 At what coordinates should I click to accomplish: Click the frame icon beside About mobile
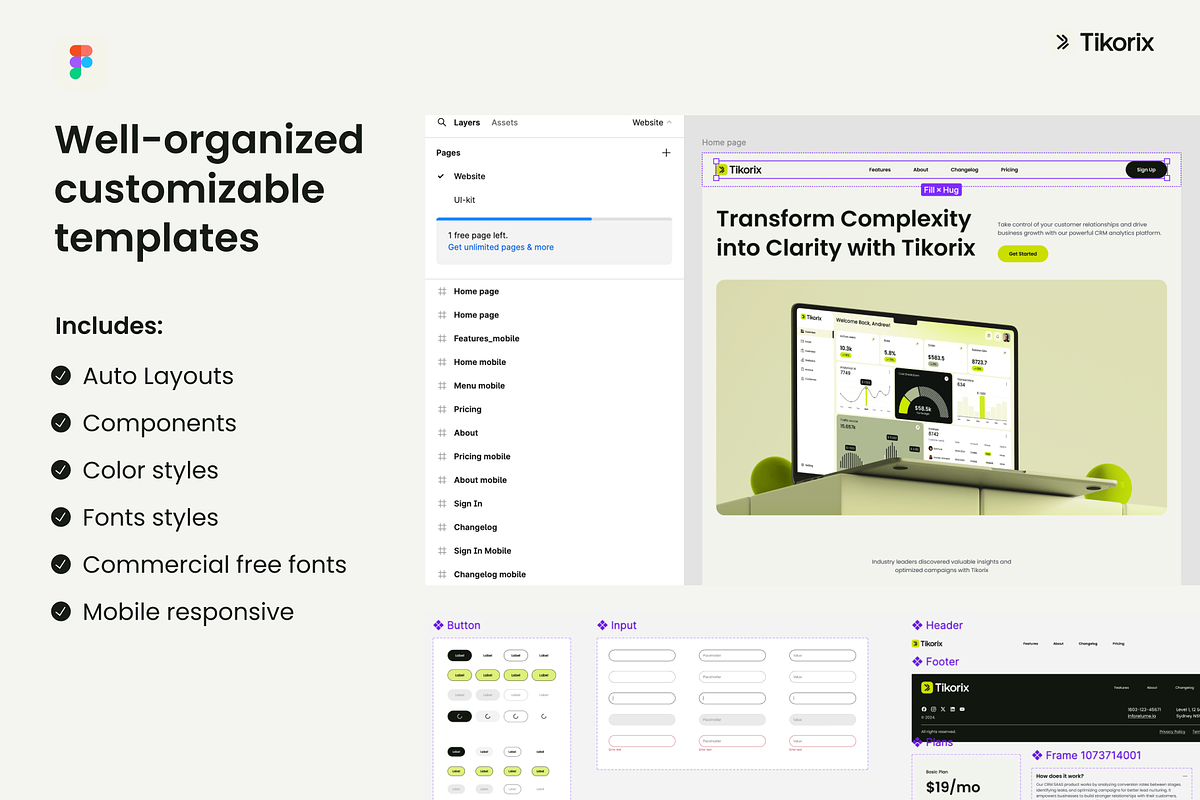coord(442,480)
